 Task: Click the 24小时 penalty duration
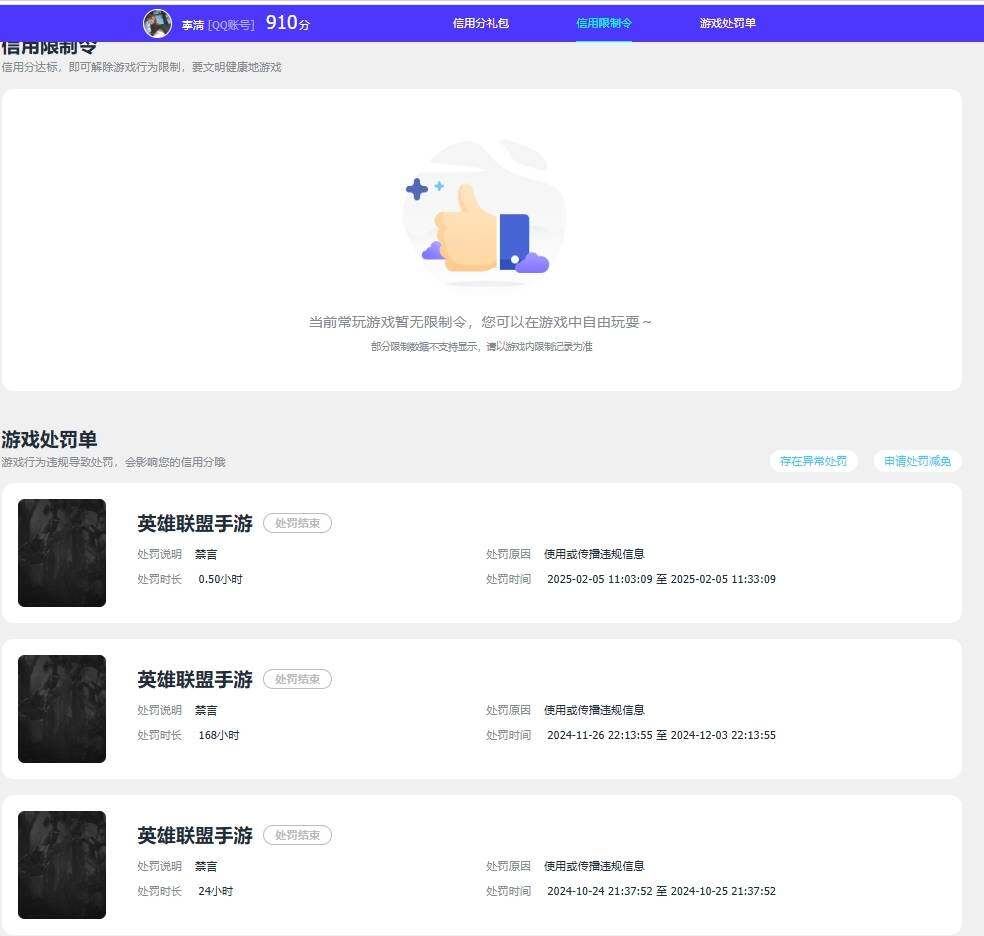pyautogui.click(x=216, y=891)
